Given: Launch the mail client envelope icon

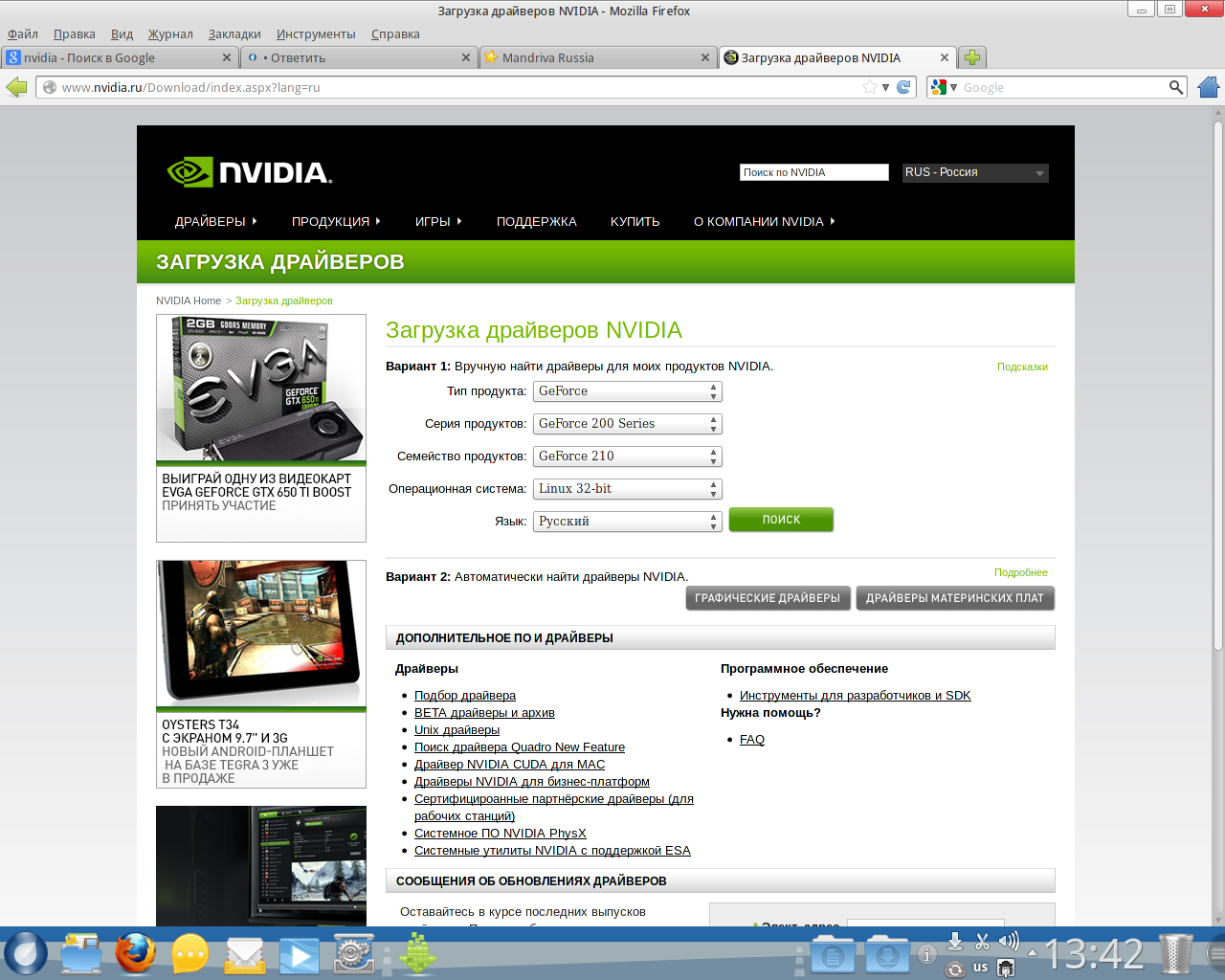Looking at the screenshot, I should tap(245, 954).
